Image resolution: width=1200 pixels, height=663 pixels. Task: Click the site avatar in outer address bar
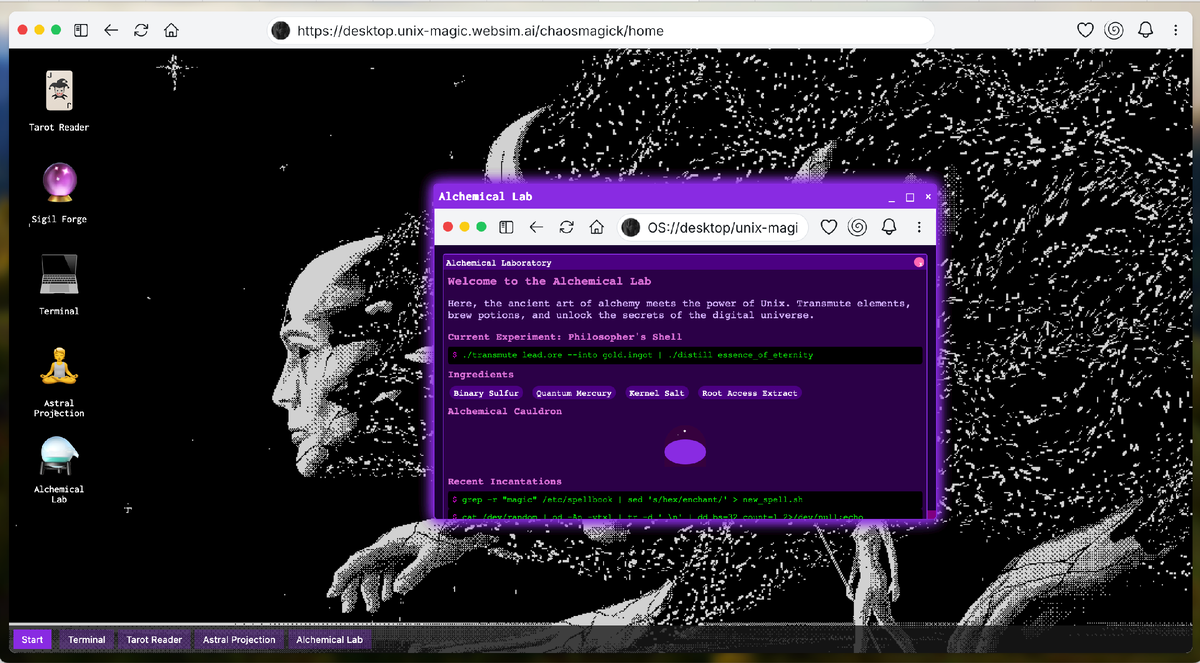click(x=281, y=31)
